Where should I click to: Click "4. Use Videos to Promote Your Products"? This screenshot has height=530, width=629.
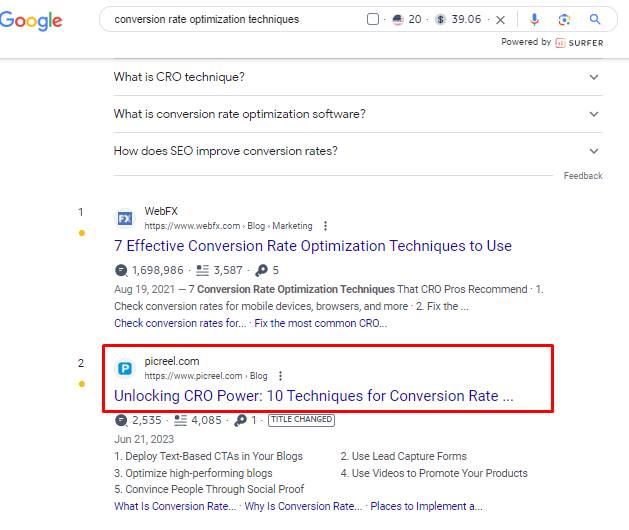click(434, 473)
